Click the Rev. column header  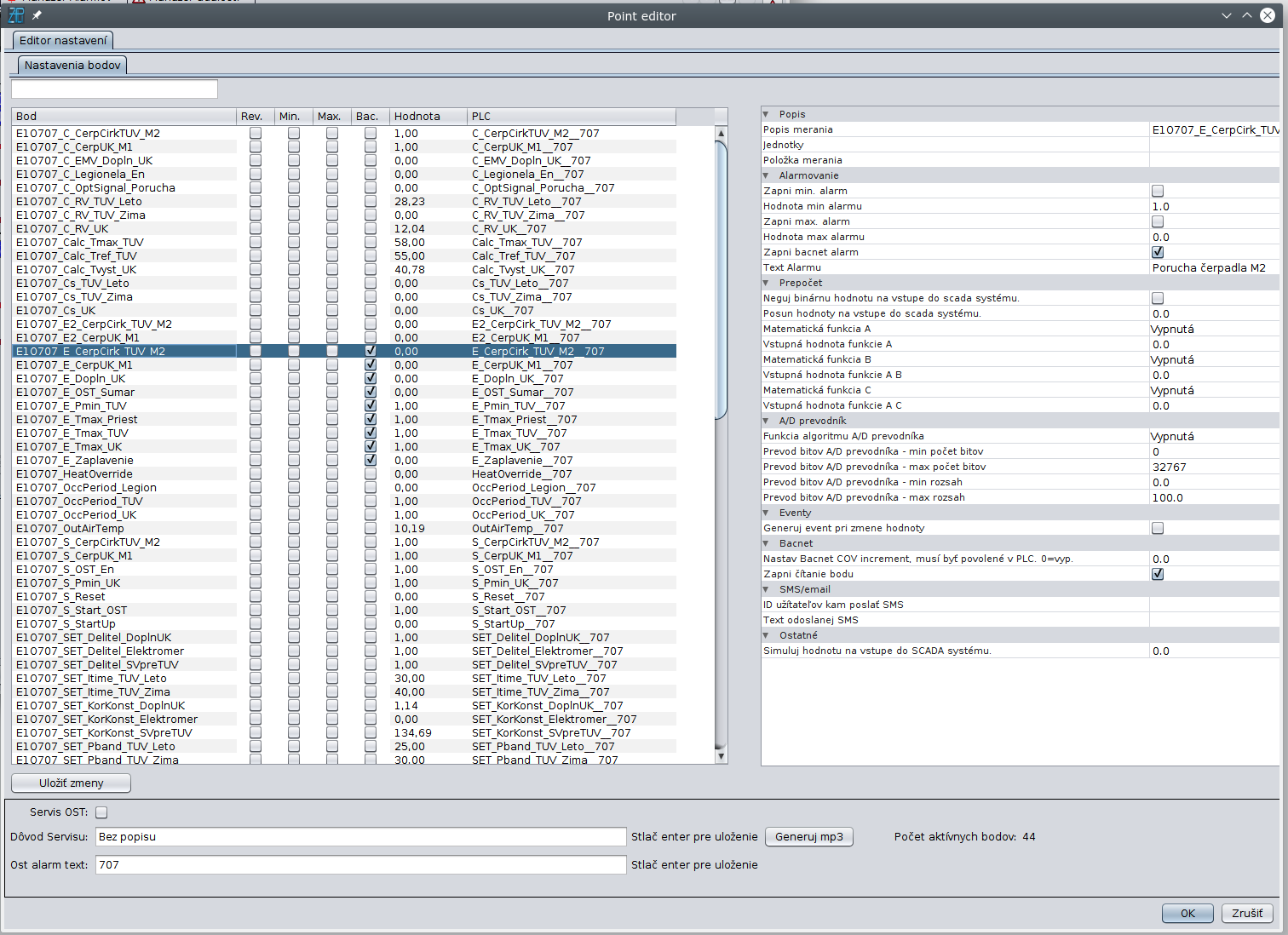256,116
